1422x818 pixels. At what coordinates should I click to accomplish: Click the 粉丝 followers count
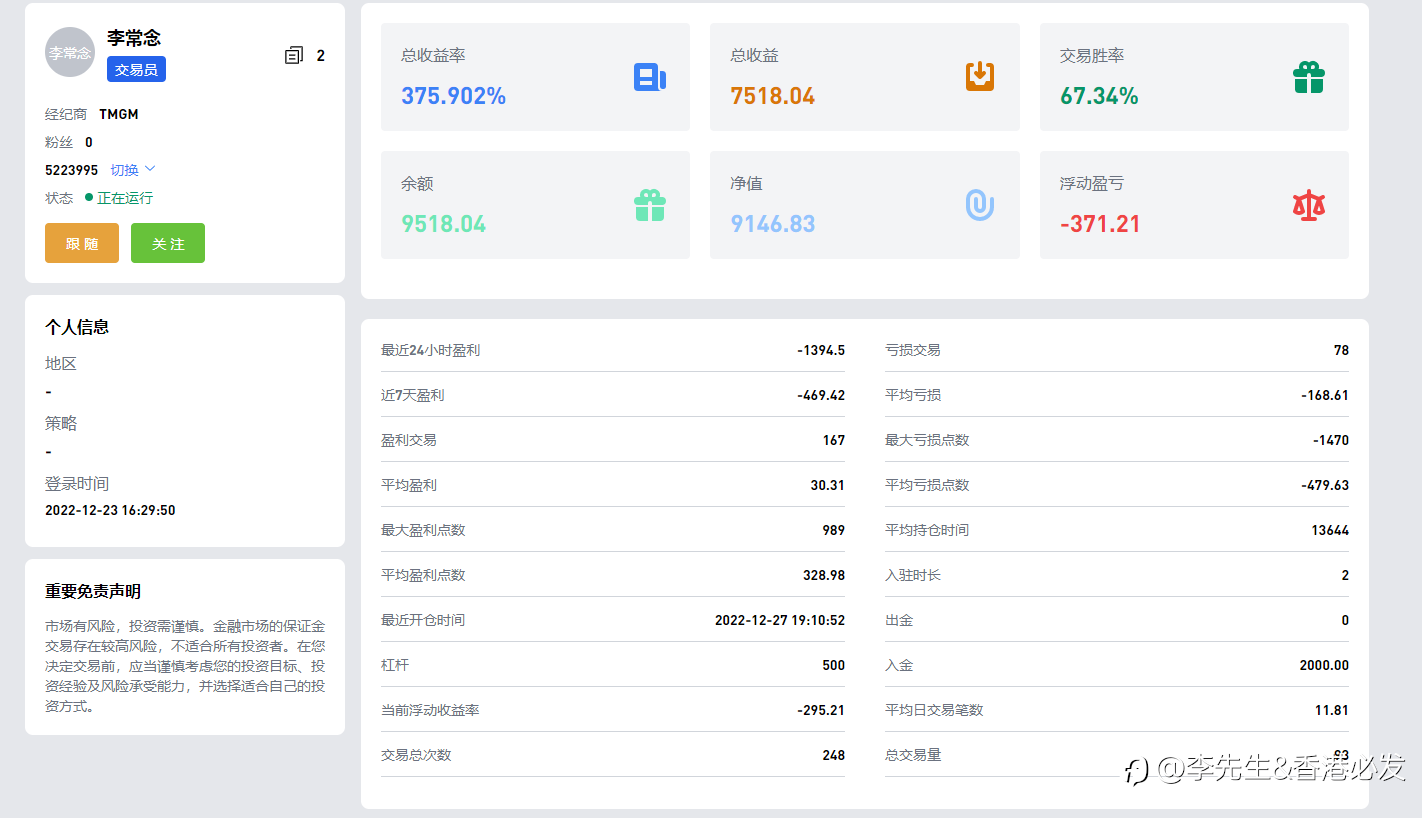point(89,142)
